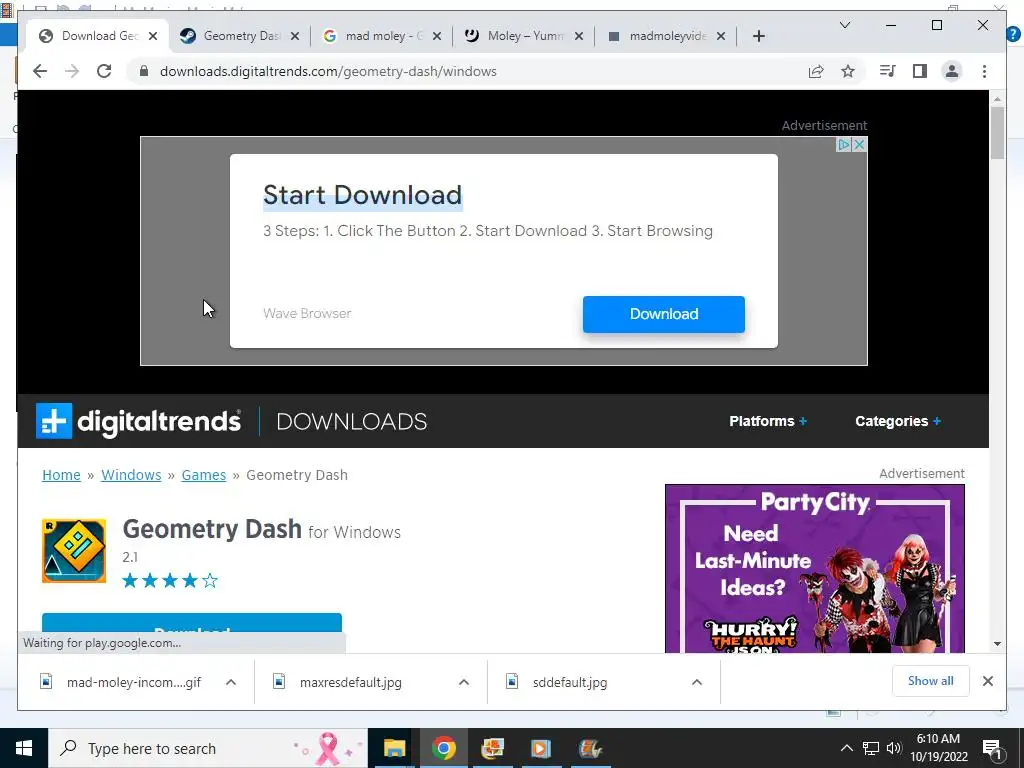Close the Steam Geometry Dash tab
1024x768 pixels.
coord(295,36)
